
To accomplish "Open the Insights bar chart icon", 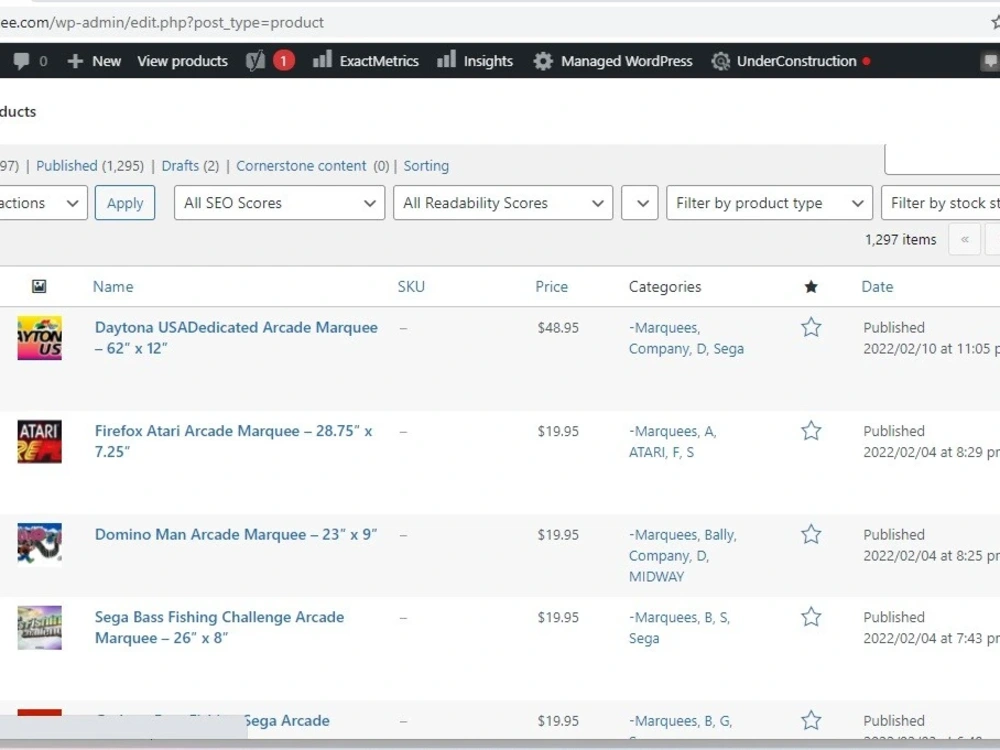I will [446, 60].
